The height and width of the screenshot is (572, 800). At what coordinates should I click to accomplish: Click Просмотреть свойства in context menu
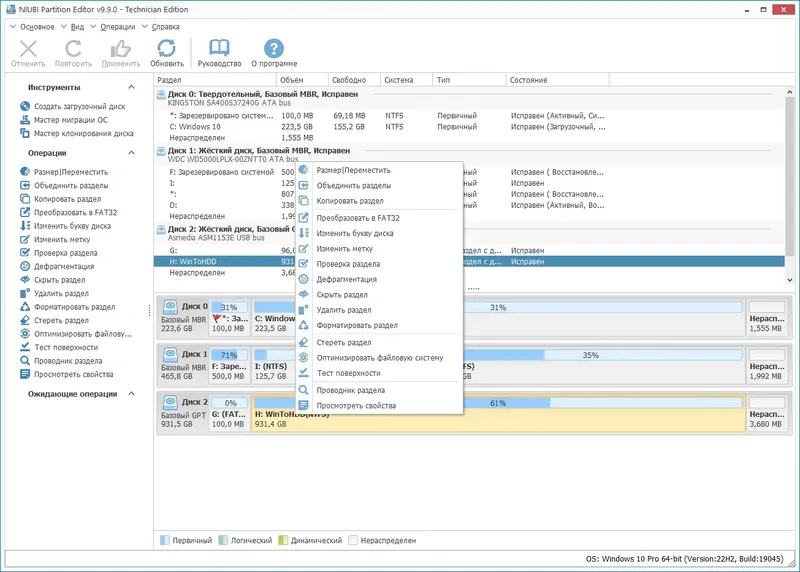[356, 405]
